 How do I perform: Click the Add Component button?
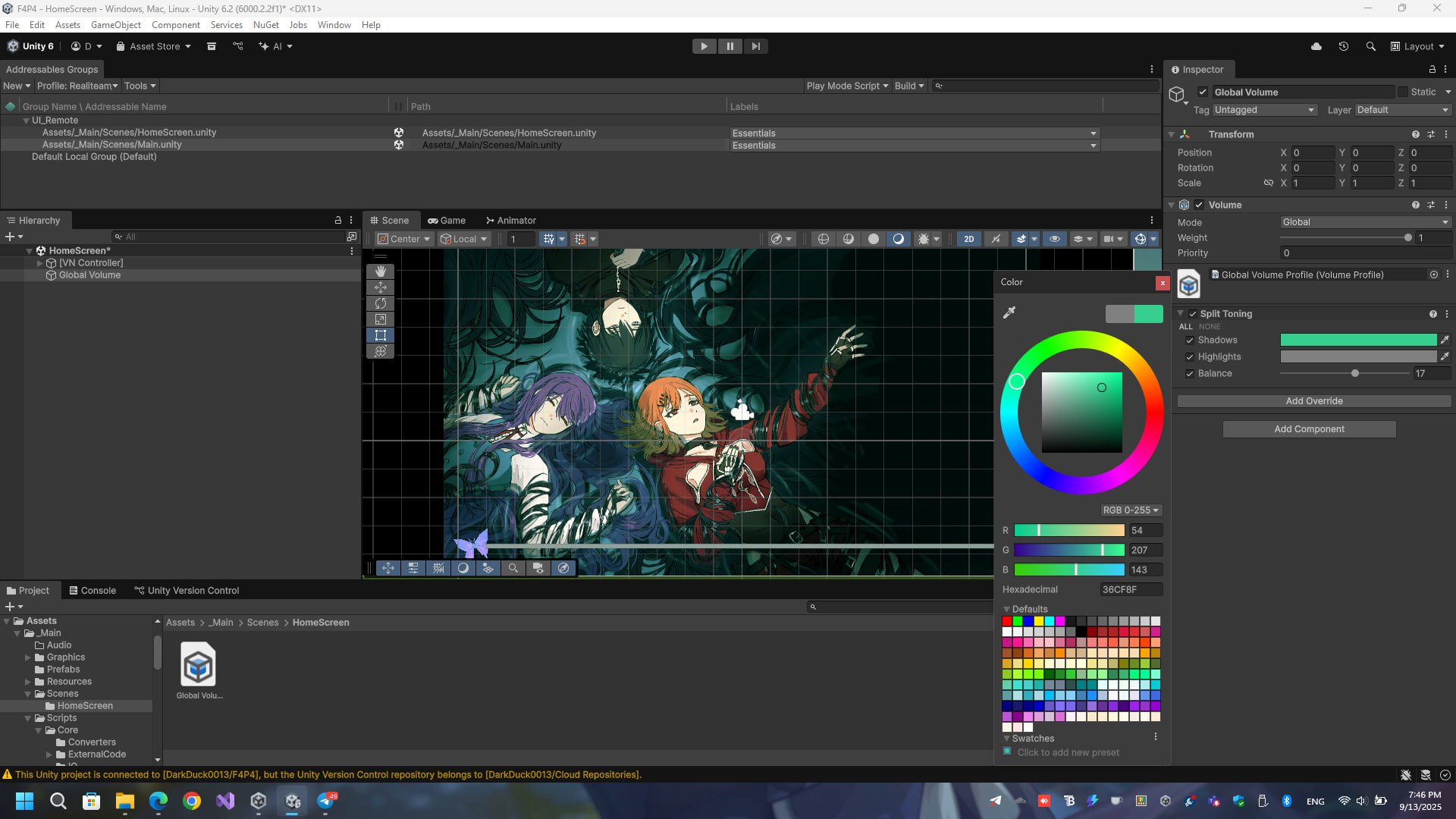(x=1309, y=429)
